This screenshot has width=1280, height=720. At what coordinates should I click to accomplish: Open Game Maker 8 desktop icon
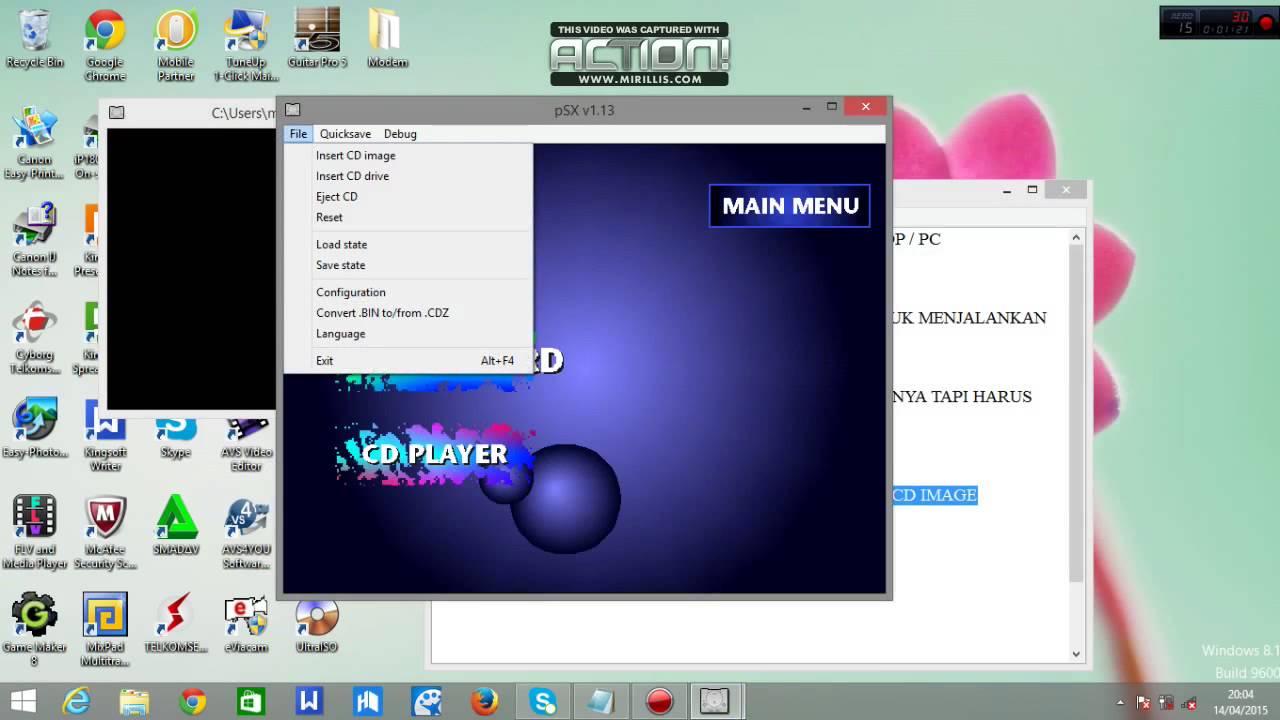34,630
